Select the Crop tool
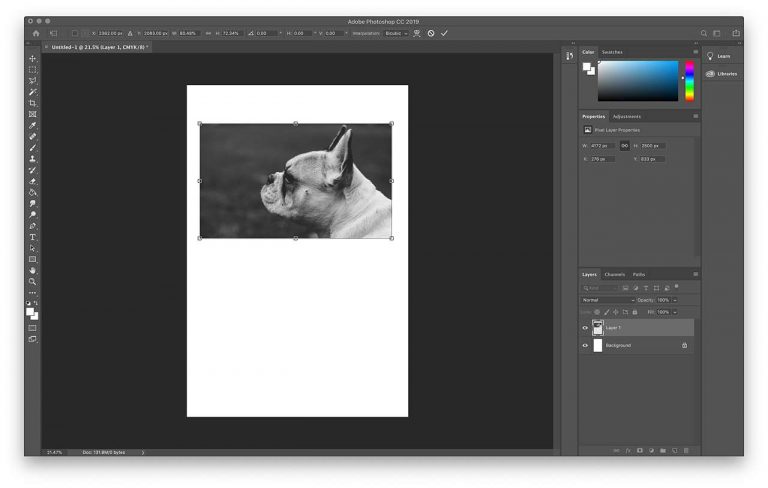This screenshot has width=768, height=488. [x=32, y=103]
